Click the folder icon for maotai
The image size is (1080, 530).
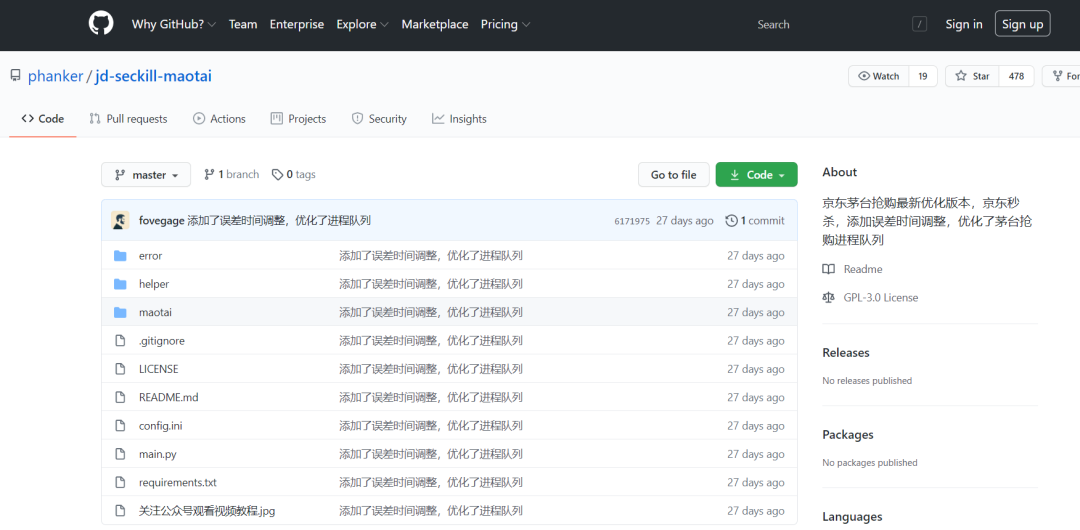pos(121,312)
